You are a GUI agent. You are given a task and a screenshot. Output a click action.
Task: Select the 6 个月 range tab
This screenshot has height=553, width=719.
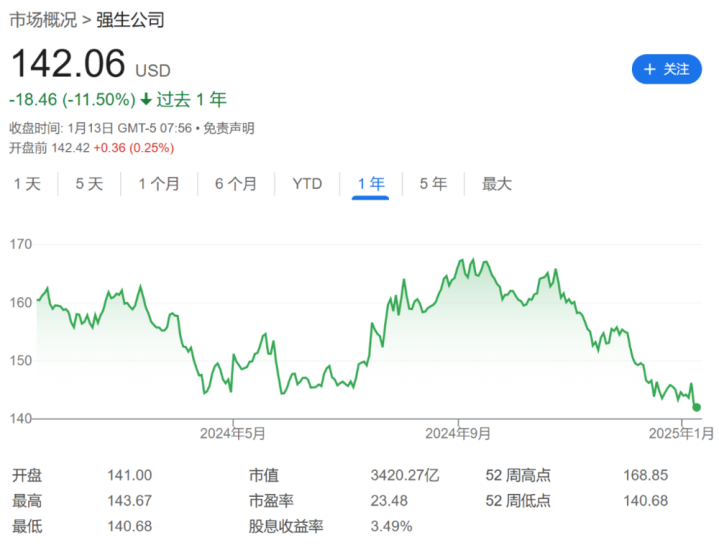click(236, 184)
